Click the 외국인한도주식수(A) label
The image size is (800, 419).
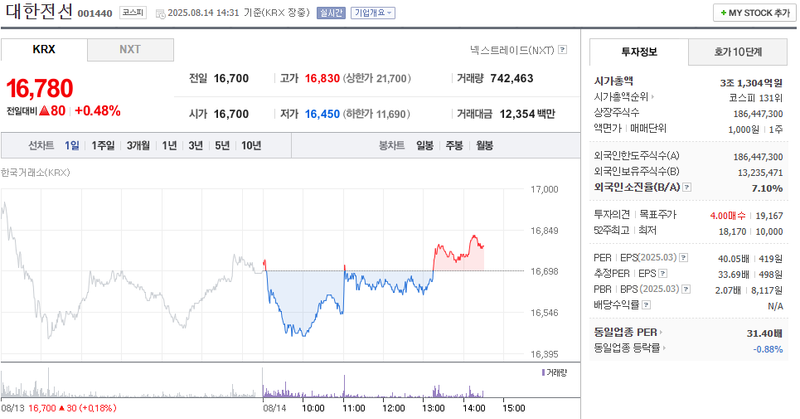point(636,156)
